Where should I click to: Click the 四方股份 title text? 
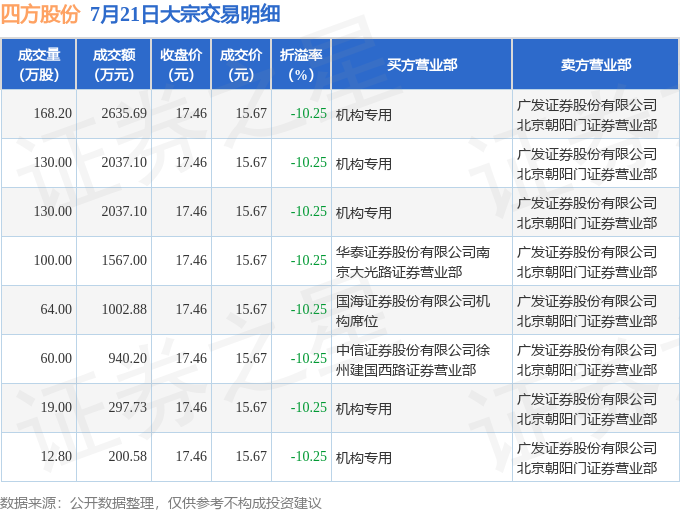coord(40,14)
